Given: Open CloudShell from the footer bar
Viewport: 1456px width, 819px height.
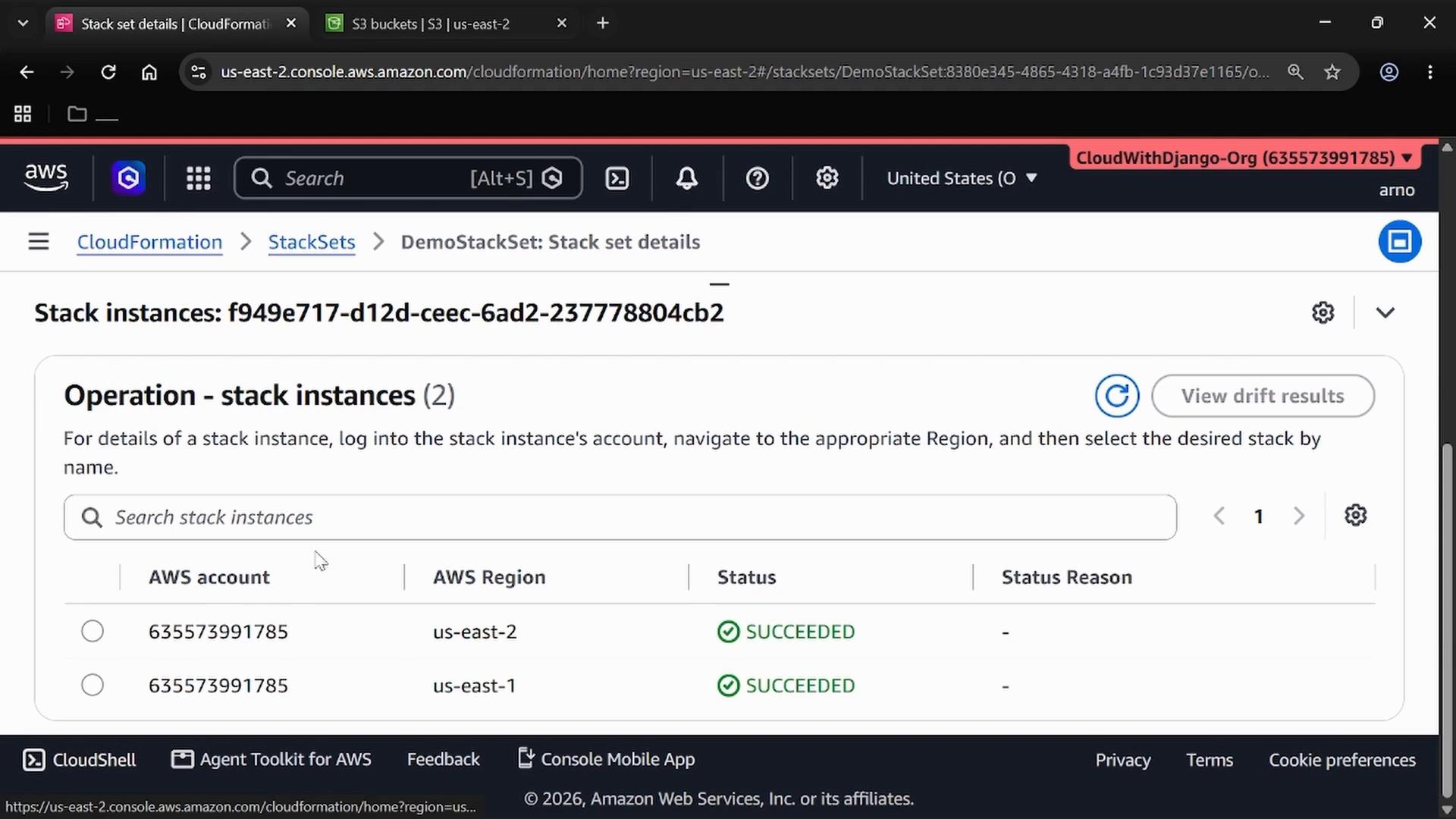Looking at the screenshot, I should coord(80,760).
